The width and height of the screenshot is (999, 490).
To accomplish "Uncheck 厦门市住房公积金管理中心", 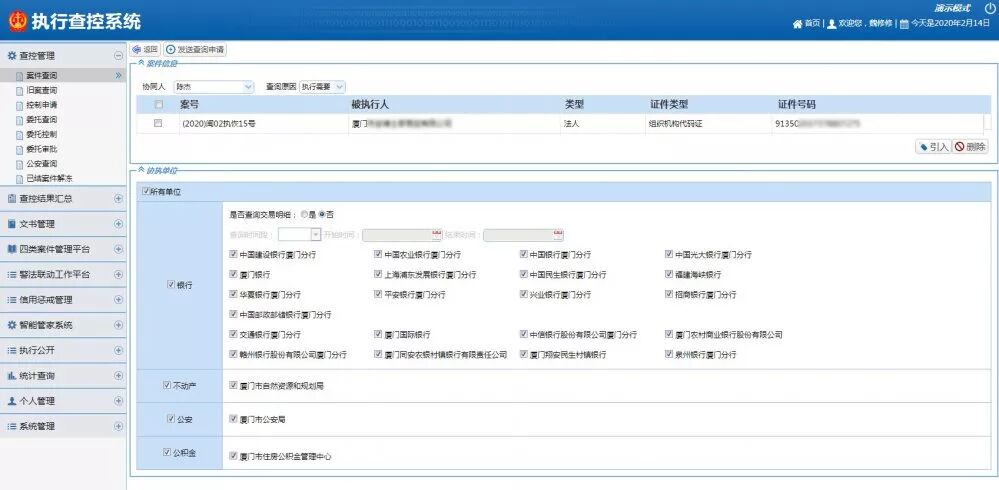I will (x=233, y=456).
